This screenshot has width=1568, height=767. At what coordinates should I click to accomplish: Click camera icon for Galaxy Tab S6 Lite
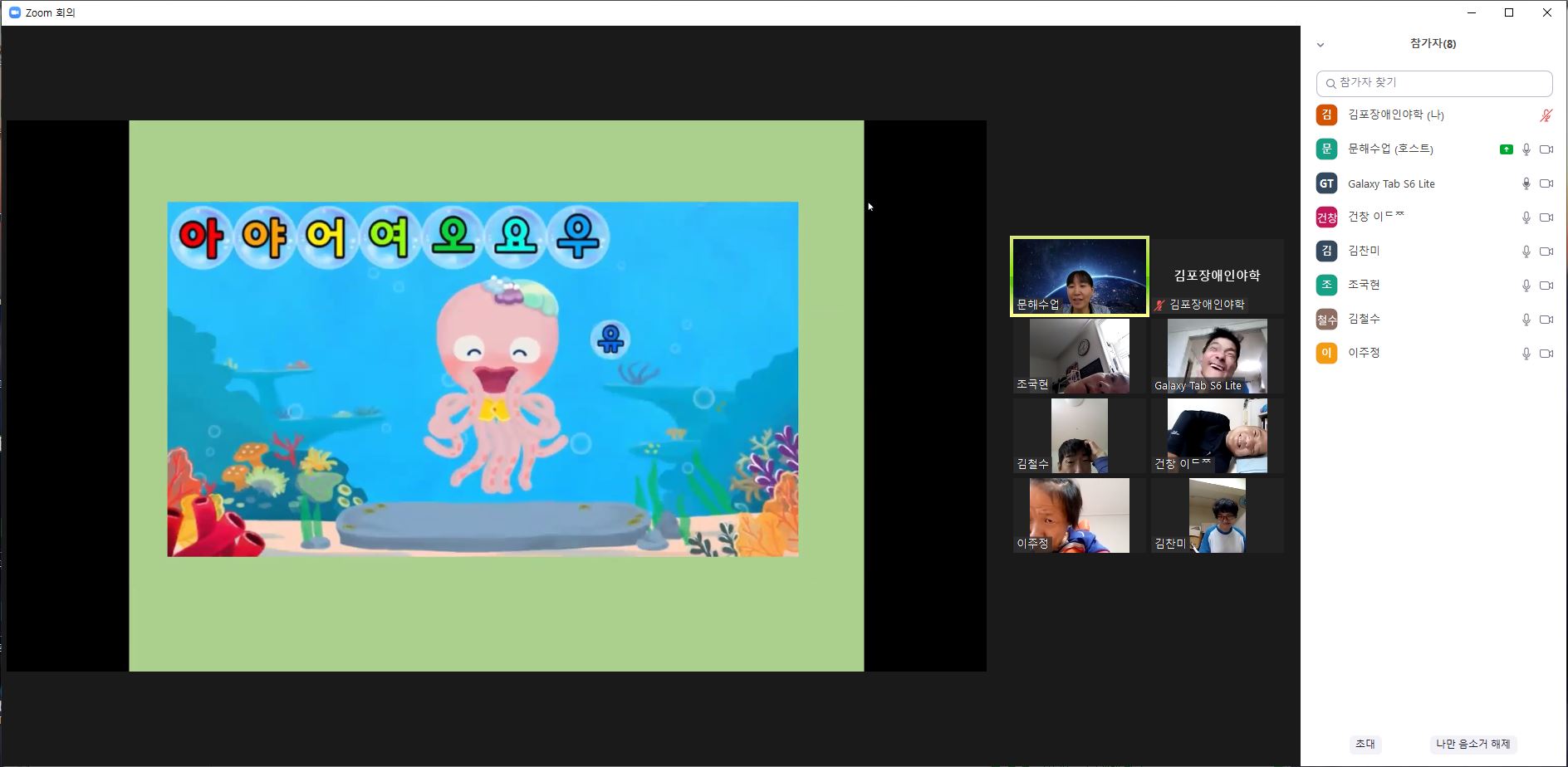pos(1546,183)
